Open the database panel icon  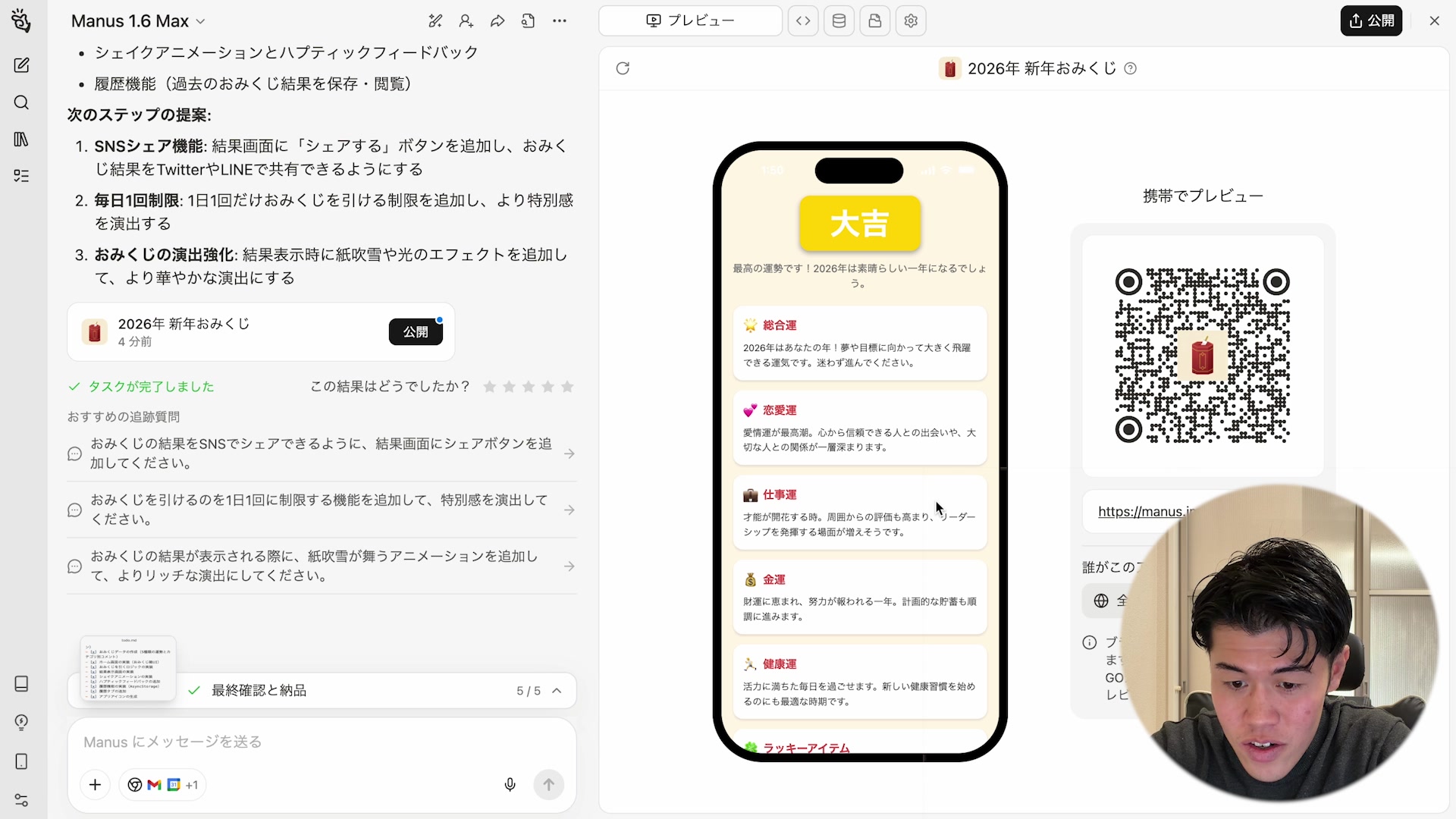point(839,20)
